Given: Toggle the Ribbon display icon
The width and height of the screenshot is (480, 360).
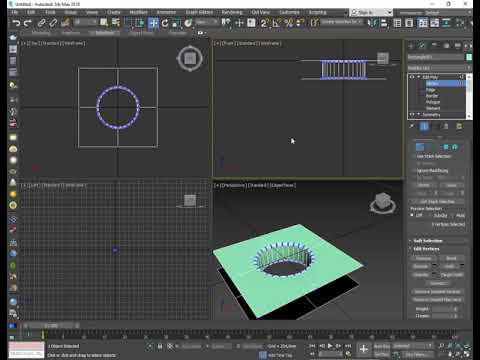Looking at the screenshot, I should (423, 23).
